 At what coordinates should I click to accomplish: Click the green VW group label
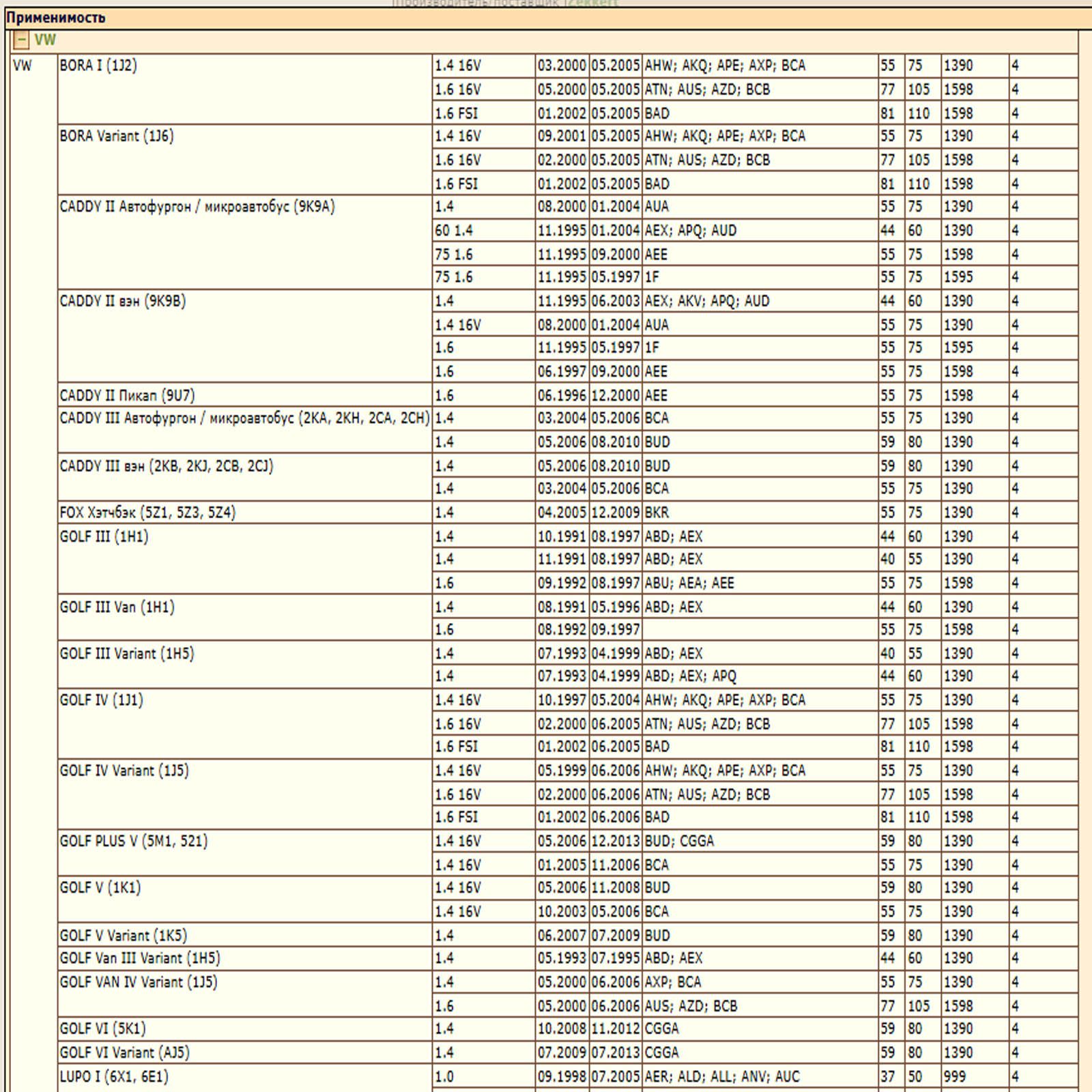[x=45, y=40]
